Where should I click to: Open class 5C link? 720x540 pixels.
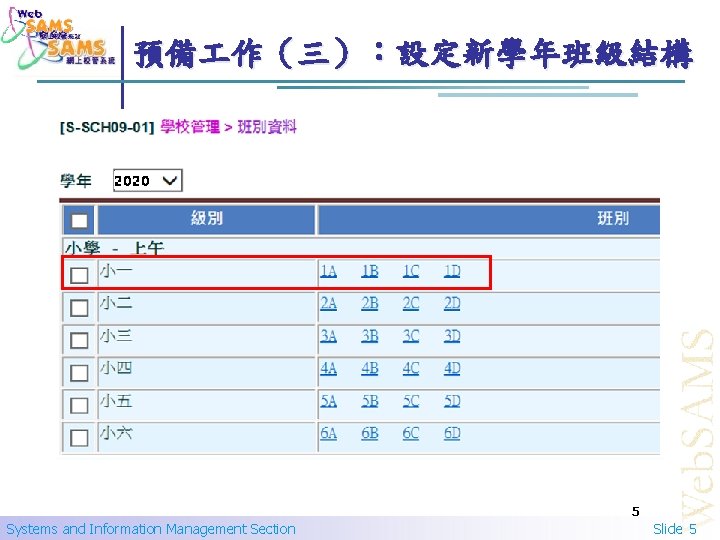coord(411,401)
